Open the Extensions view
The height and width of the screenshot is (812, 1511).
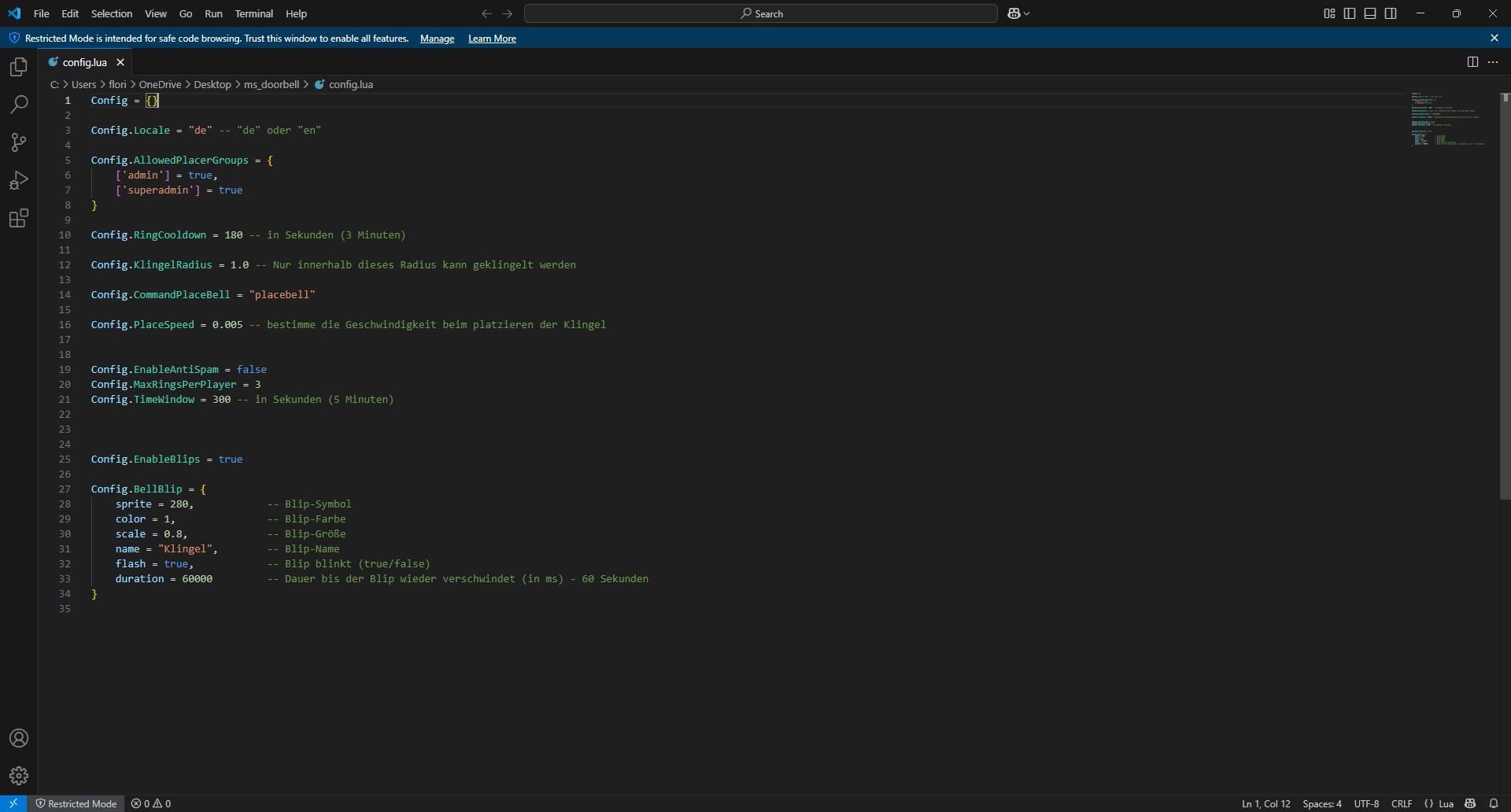click(19, 218)
